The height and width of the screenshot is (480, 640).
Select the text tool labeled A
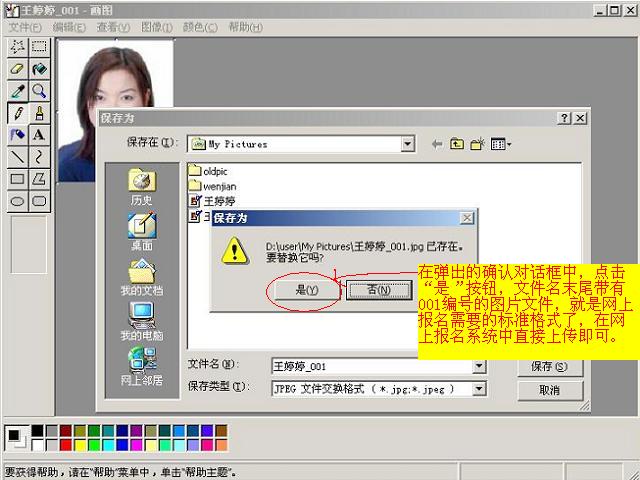[39, 135]
